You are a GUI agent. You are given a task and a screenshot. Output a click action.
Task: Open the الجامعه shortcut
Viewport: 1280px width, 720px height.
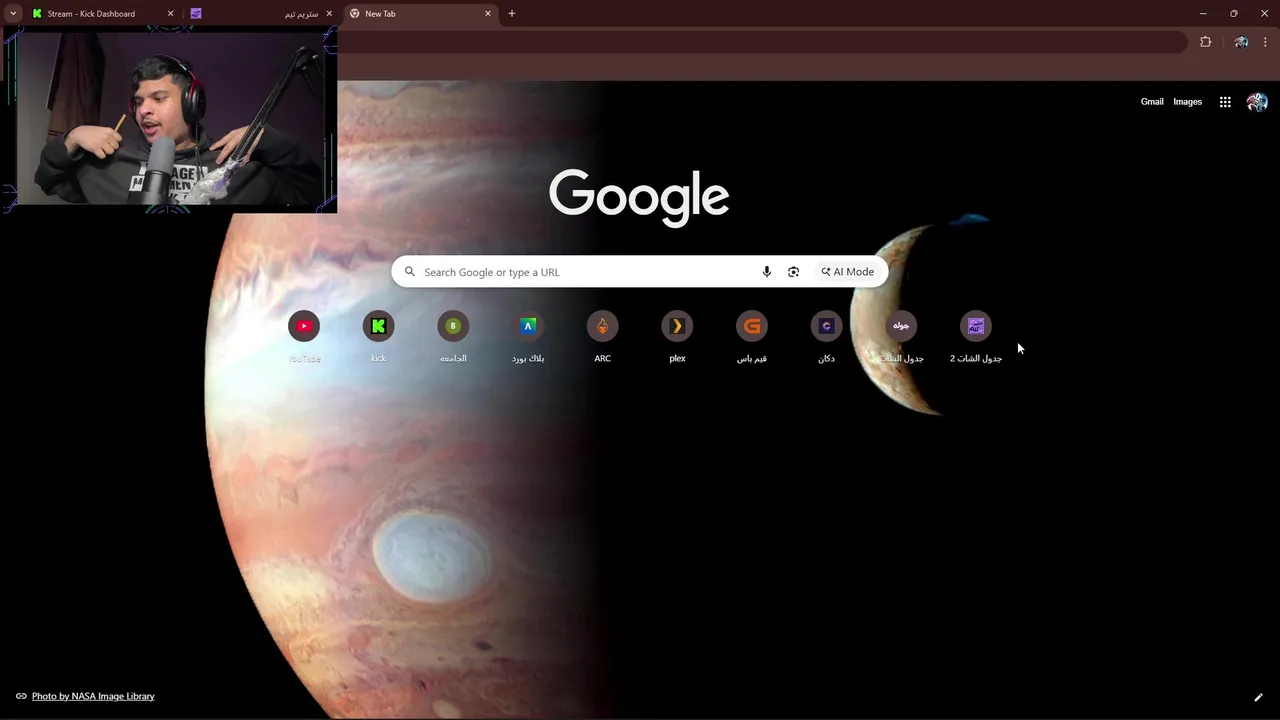453,337
